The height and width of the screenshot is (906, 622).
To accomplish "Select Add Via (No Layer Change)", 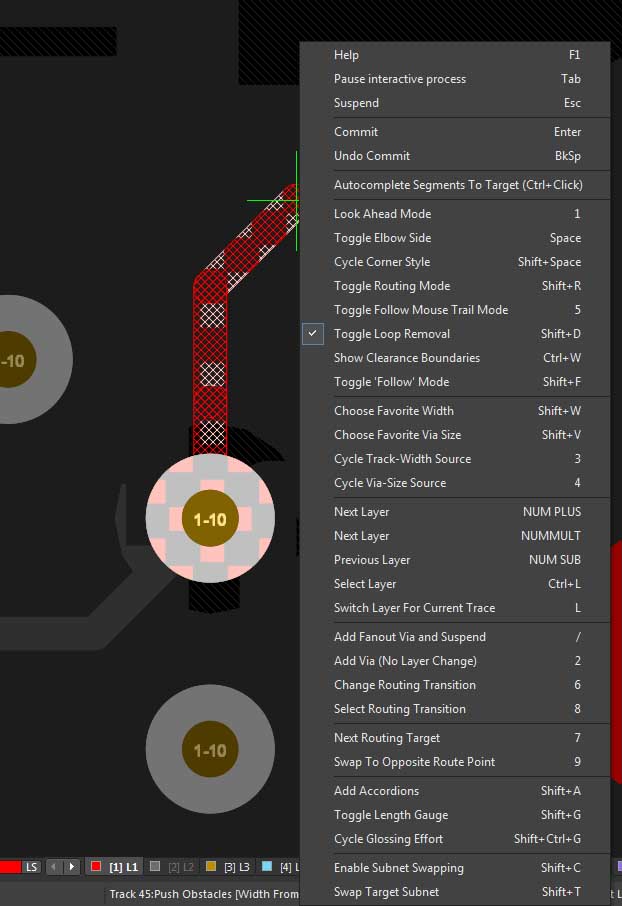I will pos(405,661).
